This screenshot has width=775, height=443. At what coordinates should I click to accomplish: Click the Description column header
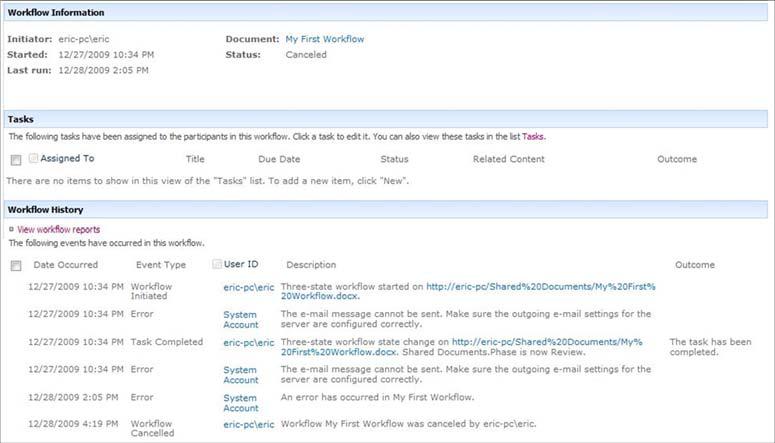coord(311,265)
